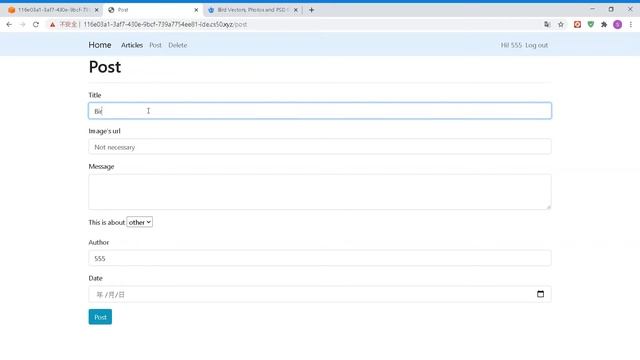Open Chrome's three-dot menu
The image size is (640, 360).
pyautogui.click(x=631, y=24)
